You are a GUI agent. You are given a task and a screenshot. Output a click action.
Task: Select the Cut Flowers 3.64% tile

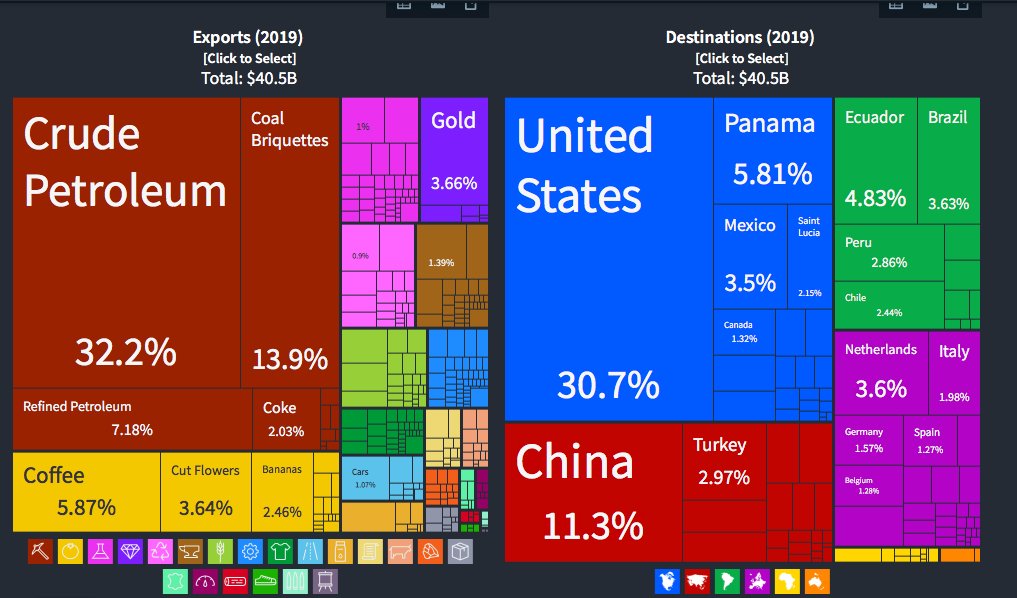pyautogui.click(x=206, y=492)
